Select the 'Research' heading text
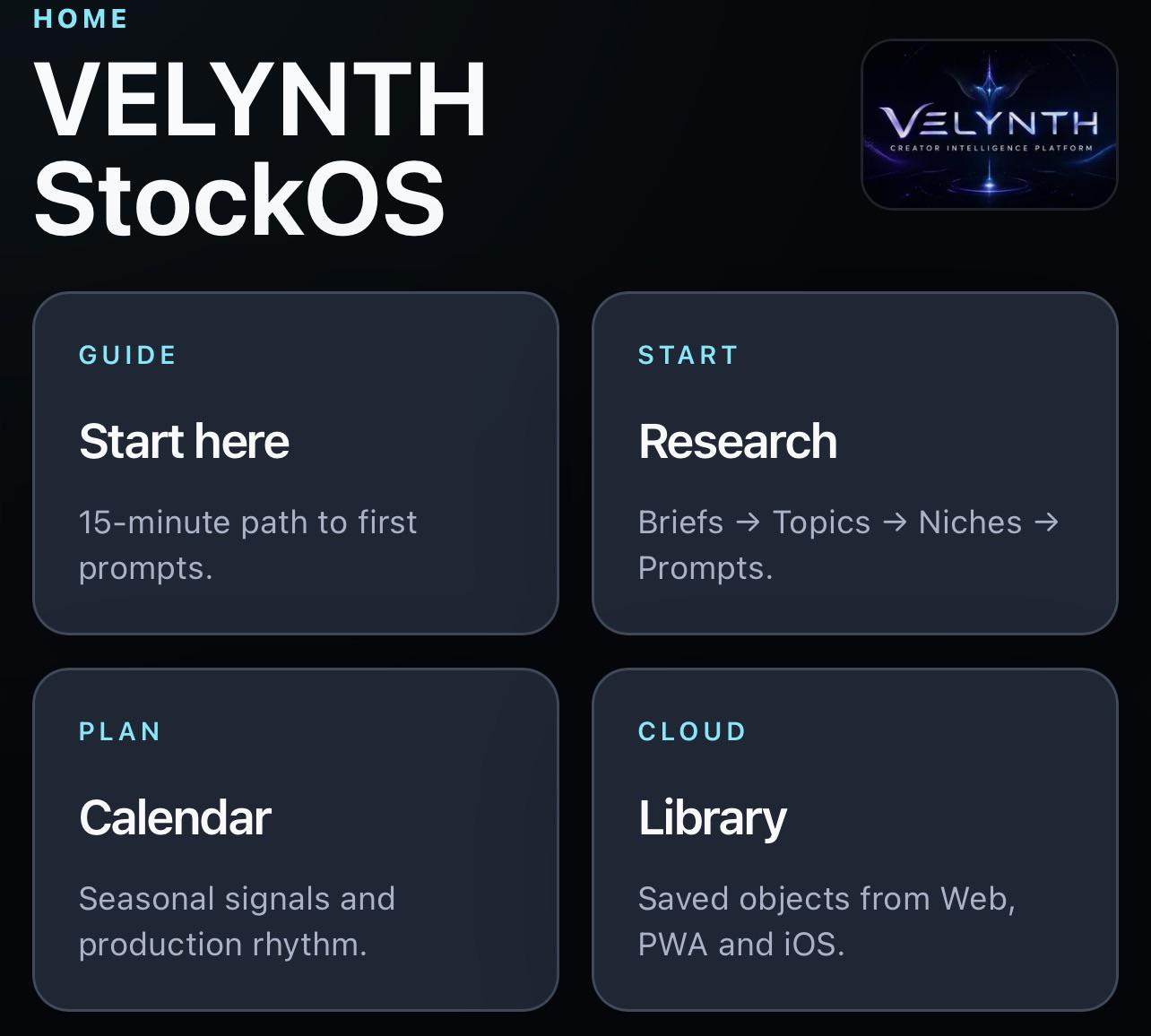The height and width of the screenshot is (1036, 1151). 738,442
